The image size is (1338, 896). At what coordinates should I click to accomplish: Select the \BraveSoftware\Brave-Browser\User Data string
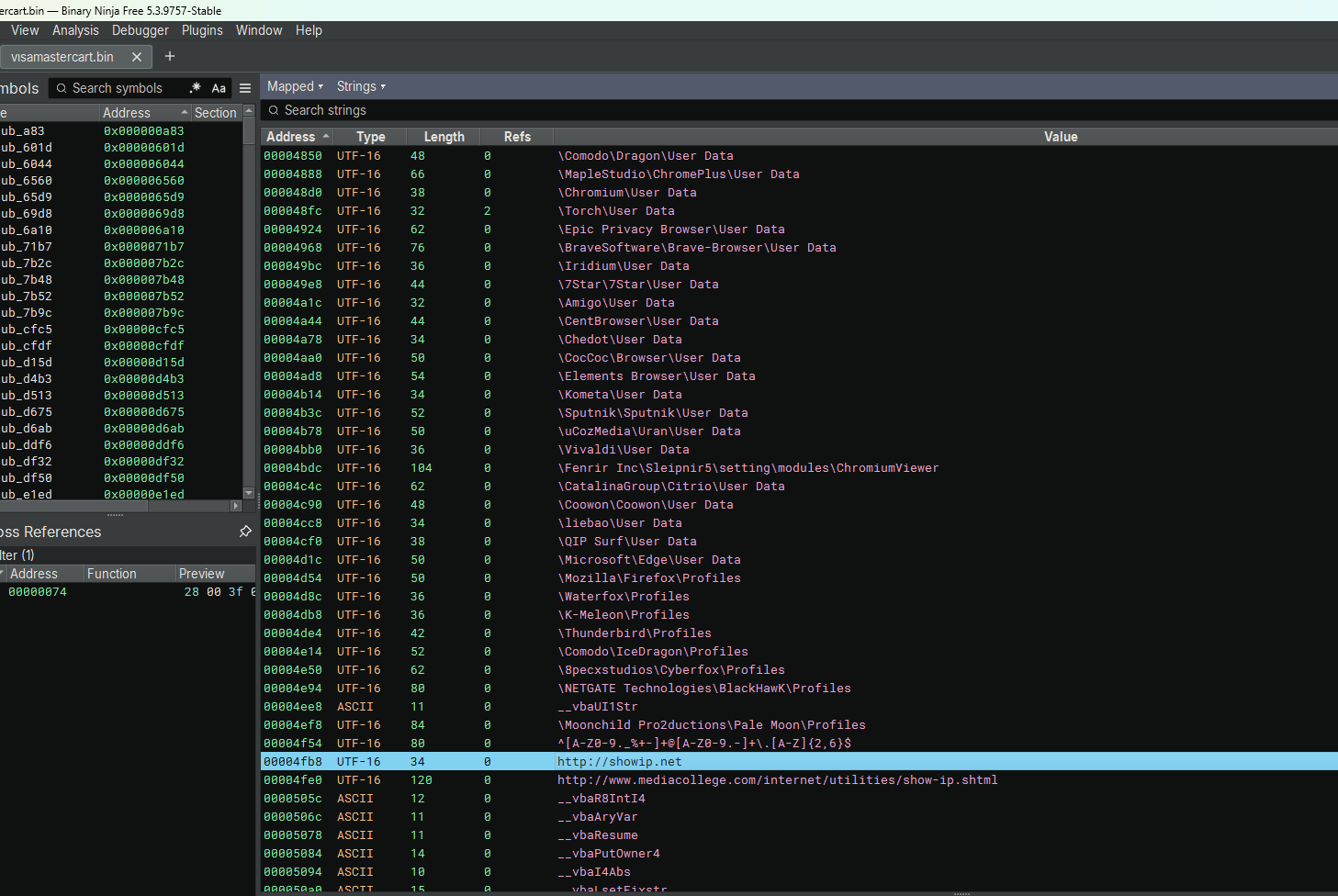click(799, 248)
